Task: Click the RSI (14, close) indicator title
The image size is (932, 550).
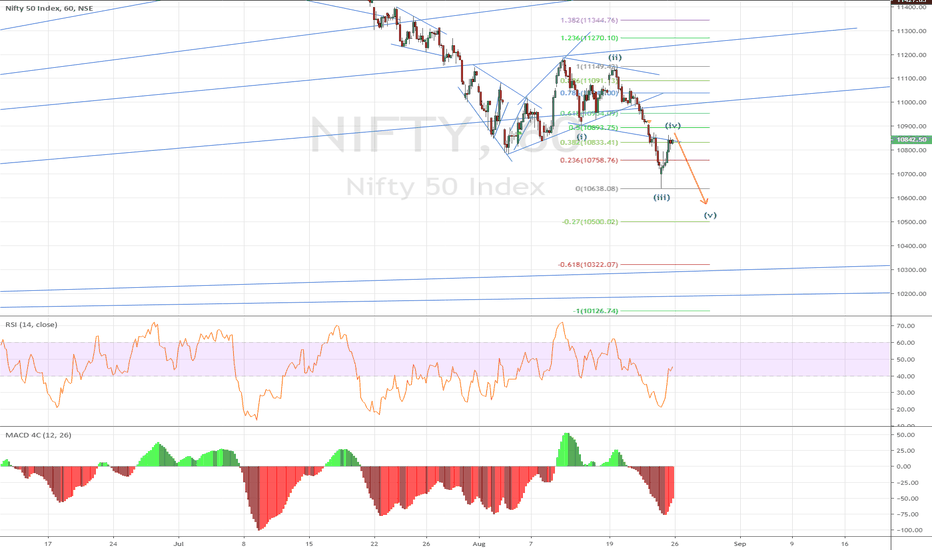Action: point(32,325)
